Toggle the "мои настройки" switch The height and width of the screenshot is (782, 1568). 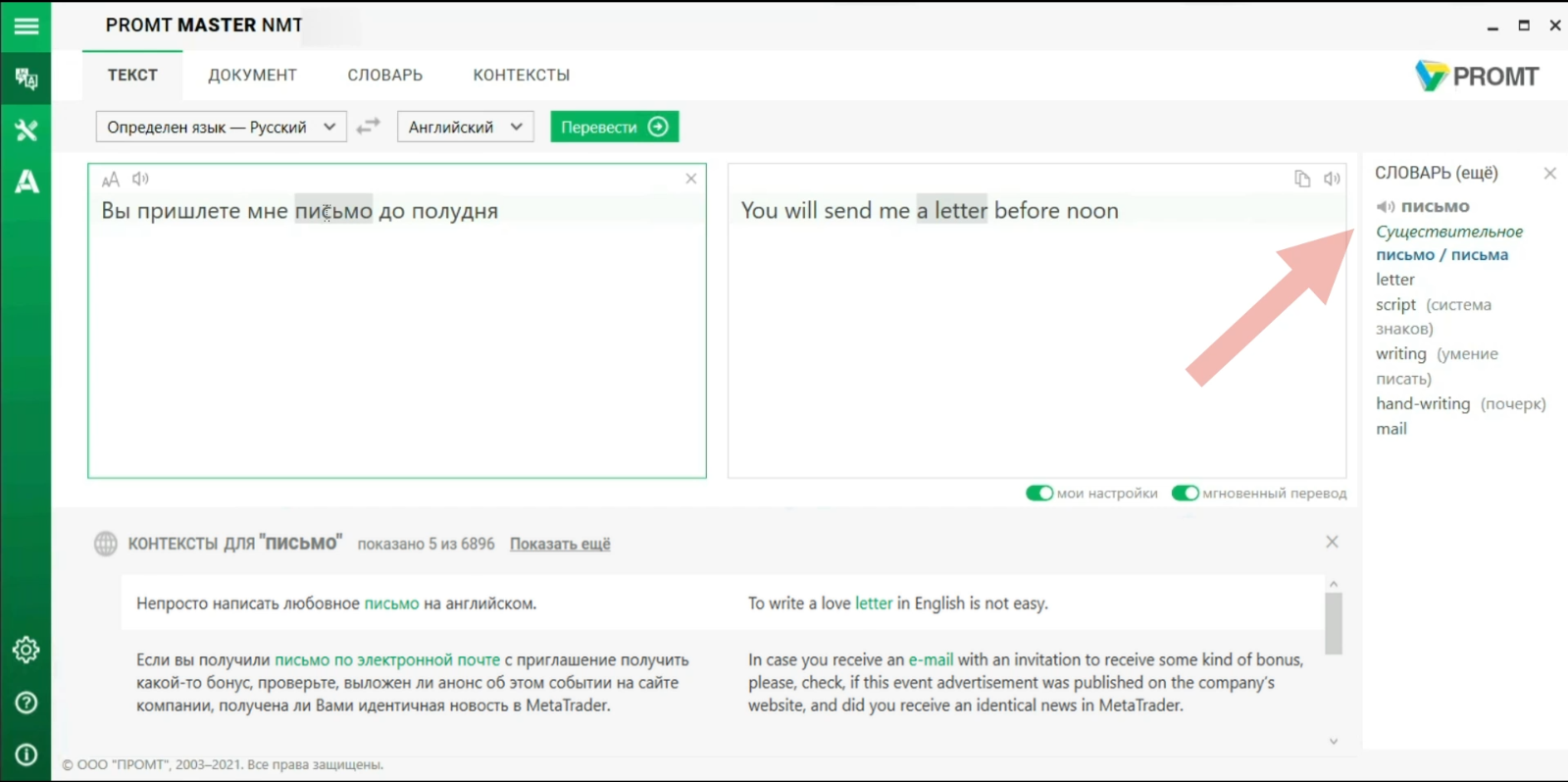(x=1039, y=493)
